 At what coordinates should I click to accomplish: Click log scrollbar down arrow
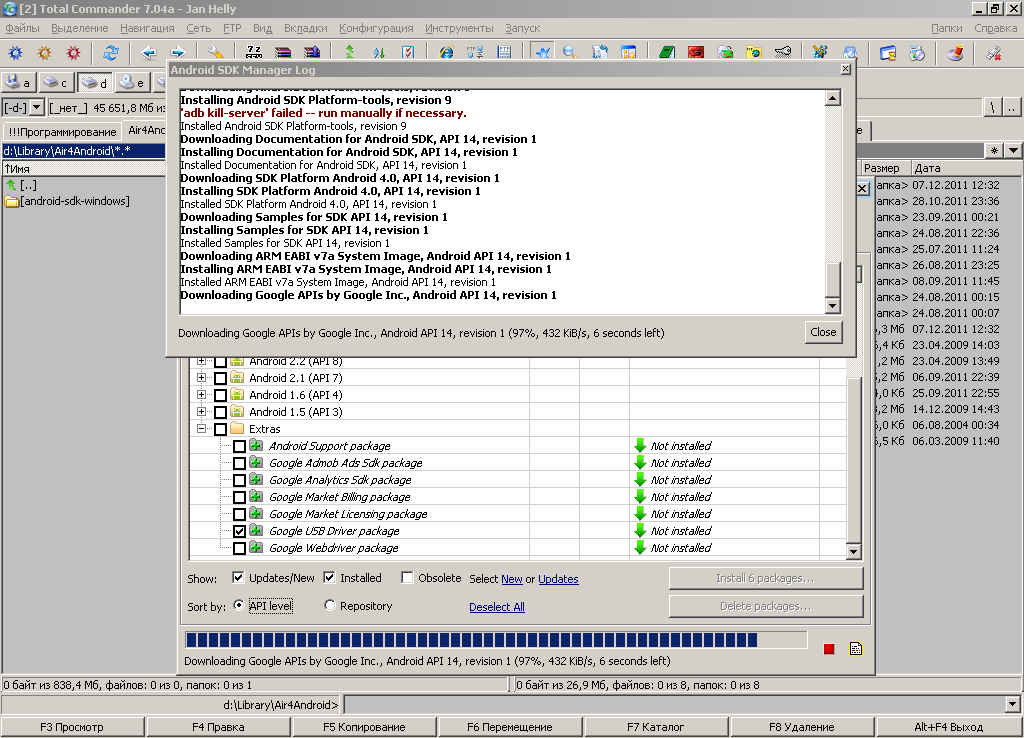(832, 306)
